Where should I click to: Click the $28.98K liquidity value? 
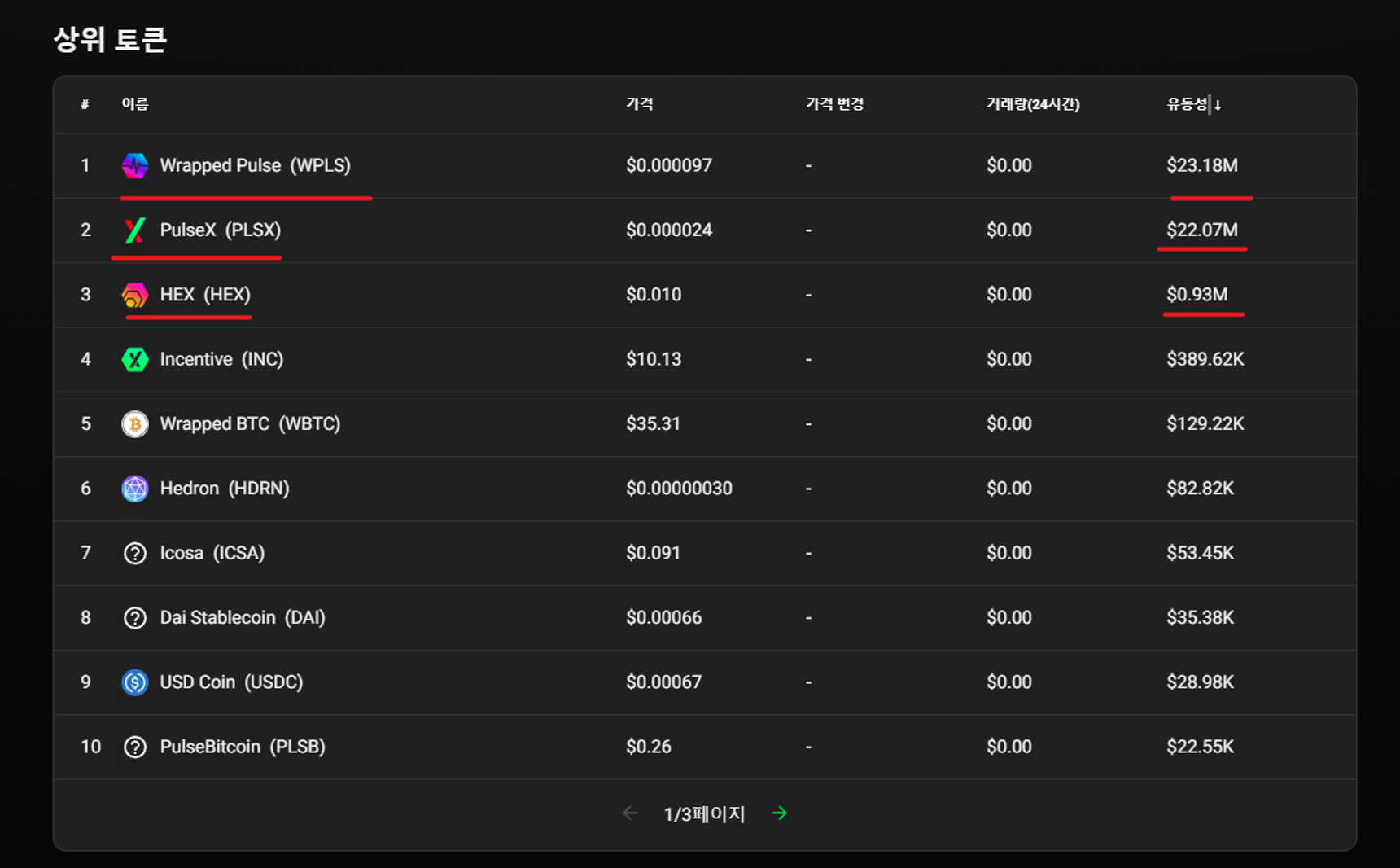(1201, 682)
